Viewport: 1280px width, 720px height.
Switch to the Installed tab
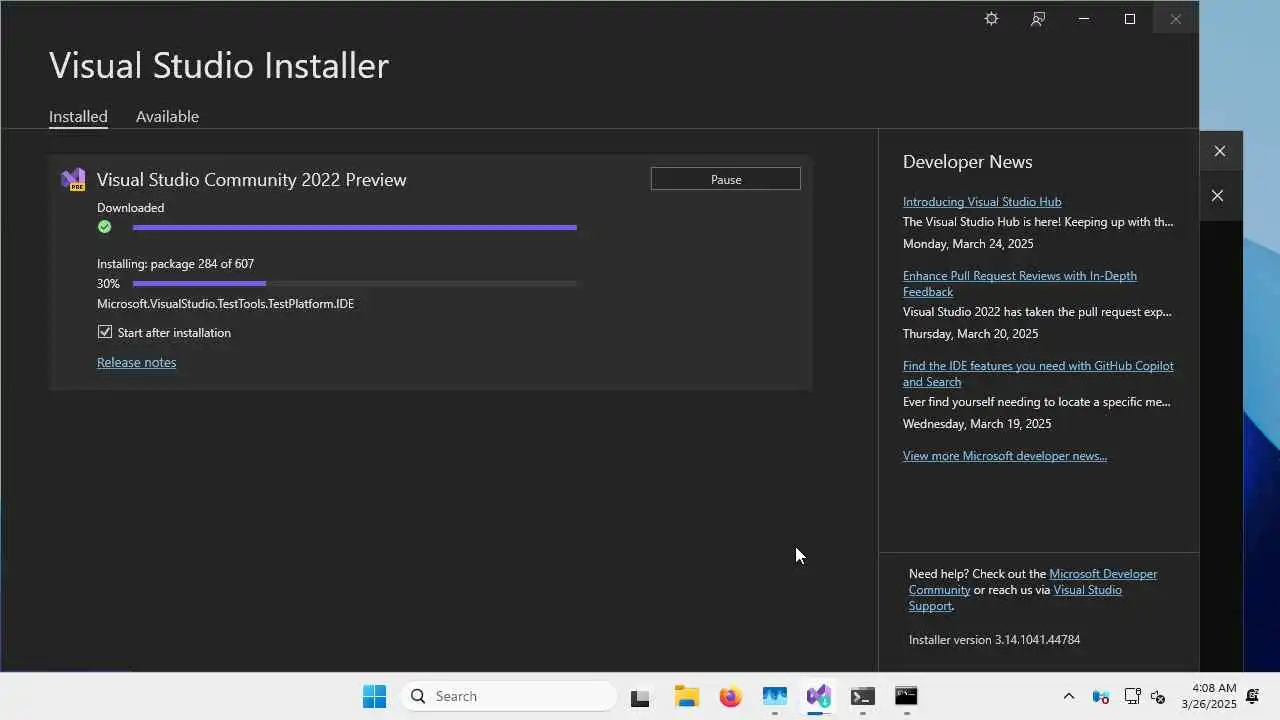pos(78,116)
